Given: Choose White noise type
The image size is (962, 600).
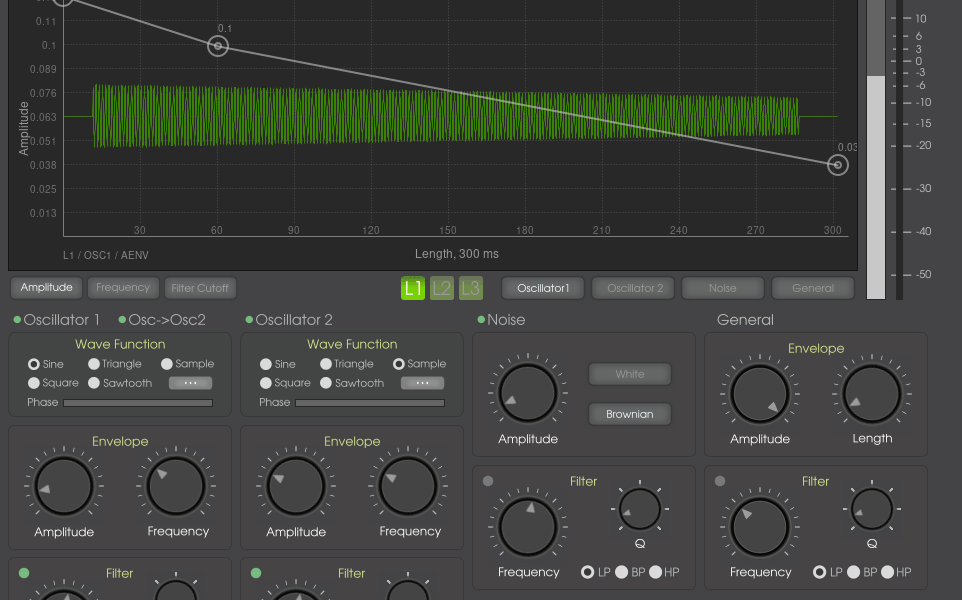Looking at the screenshot, I should tap(630, 374).
